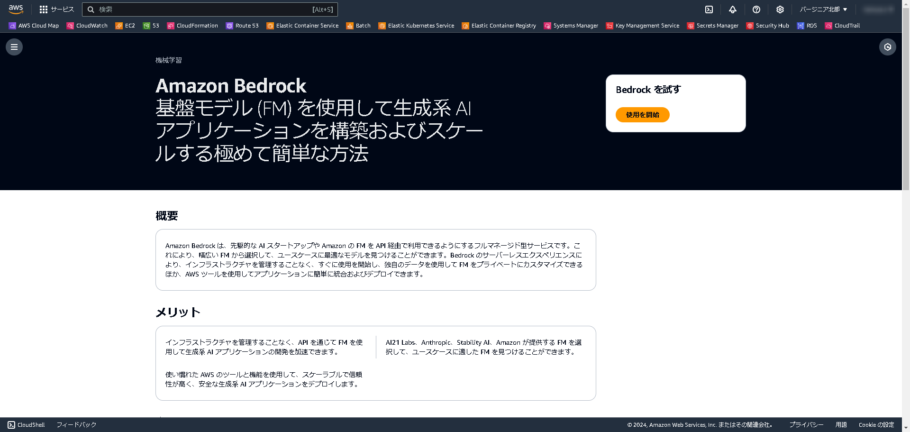
Task: Click the benefit text starting インフラストラクチャを管理することなく
Action: click(264, 347)
